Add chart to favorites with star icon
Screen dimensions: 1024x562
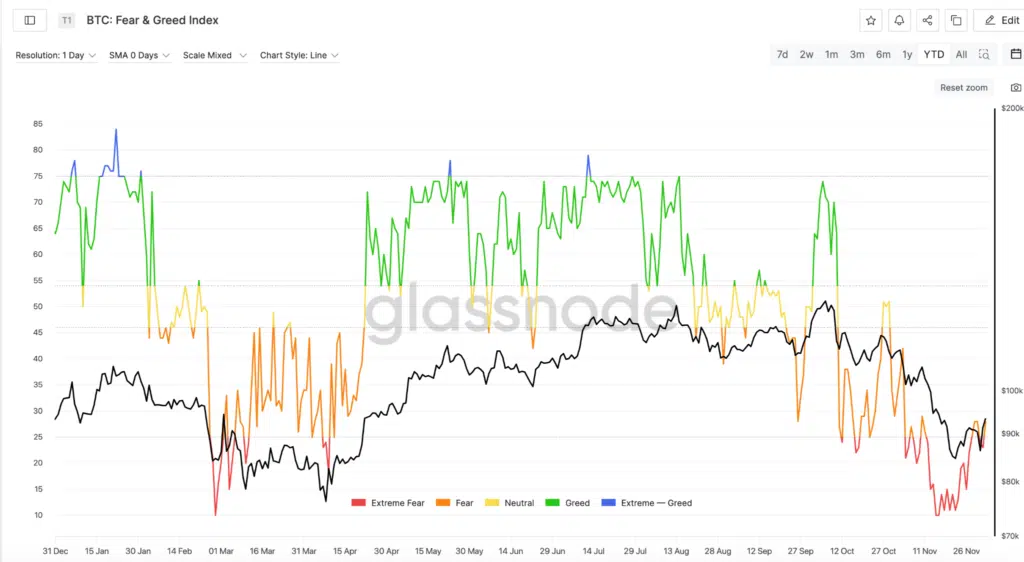[x=871, y=20]
